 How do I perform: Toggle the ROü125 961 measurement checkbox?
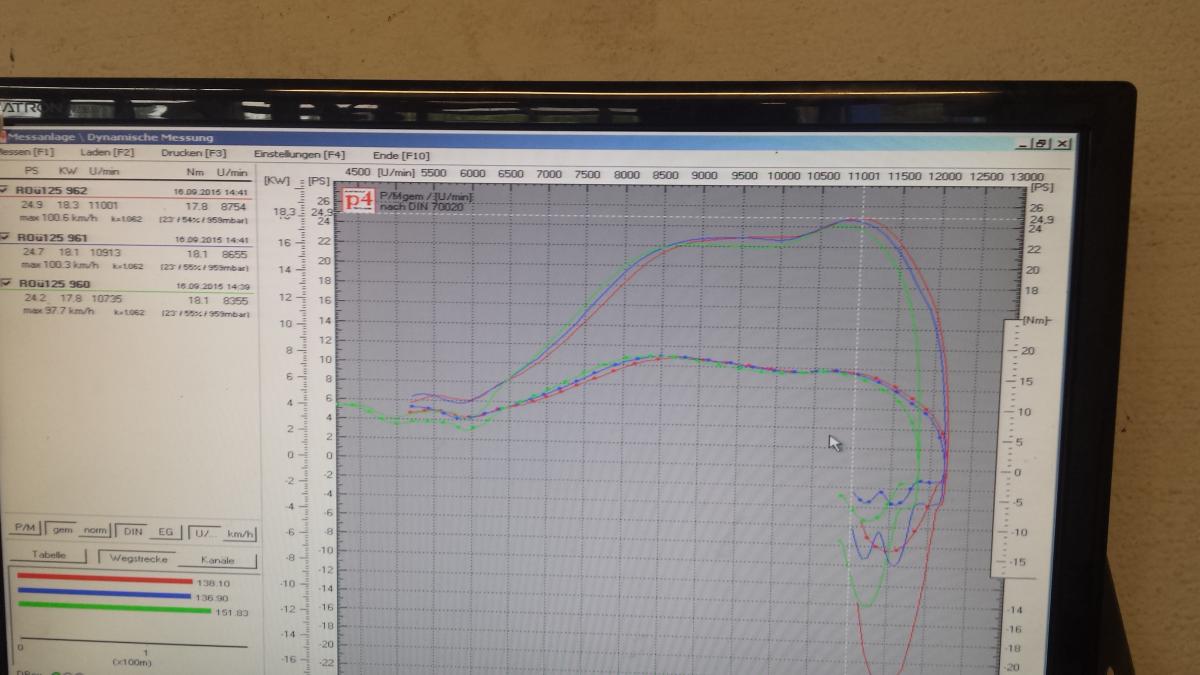4,238
